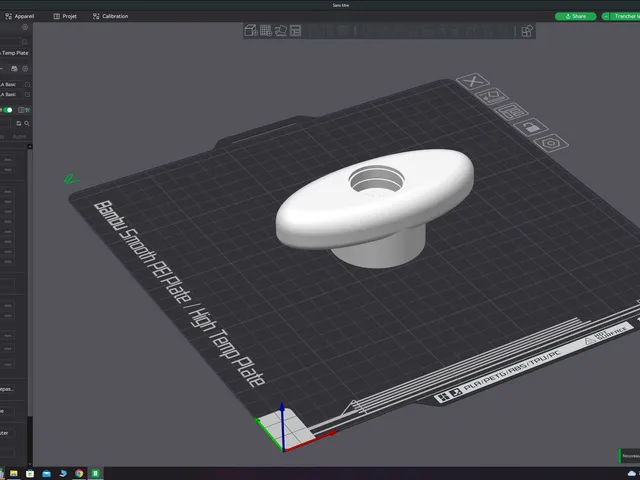Click the filament sync AMS icon
The width and height of the screenshot is (640, 480).
pyautogui.click(x=14, y=69)
